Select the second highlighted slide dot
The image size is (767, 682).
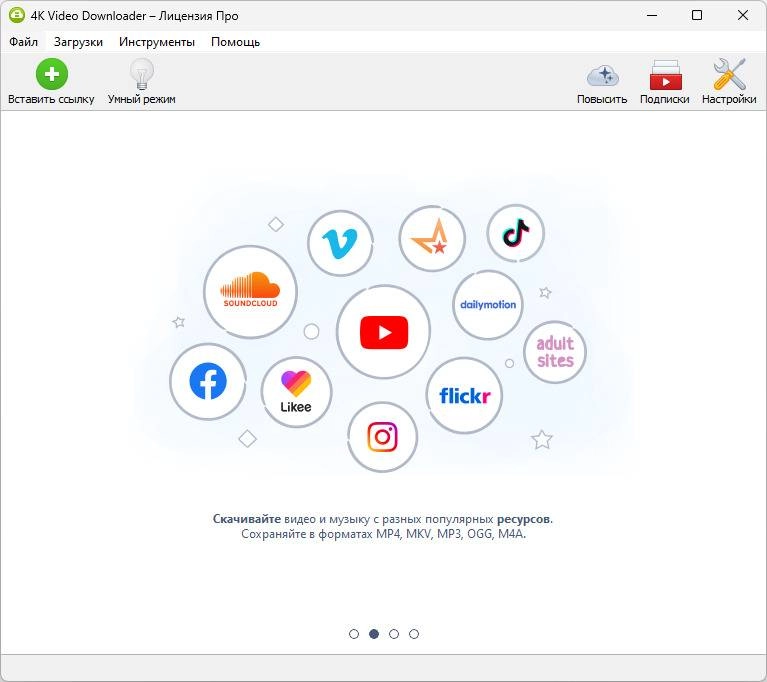point(374,634)
